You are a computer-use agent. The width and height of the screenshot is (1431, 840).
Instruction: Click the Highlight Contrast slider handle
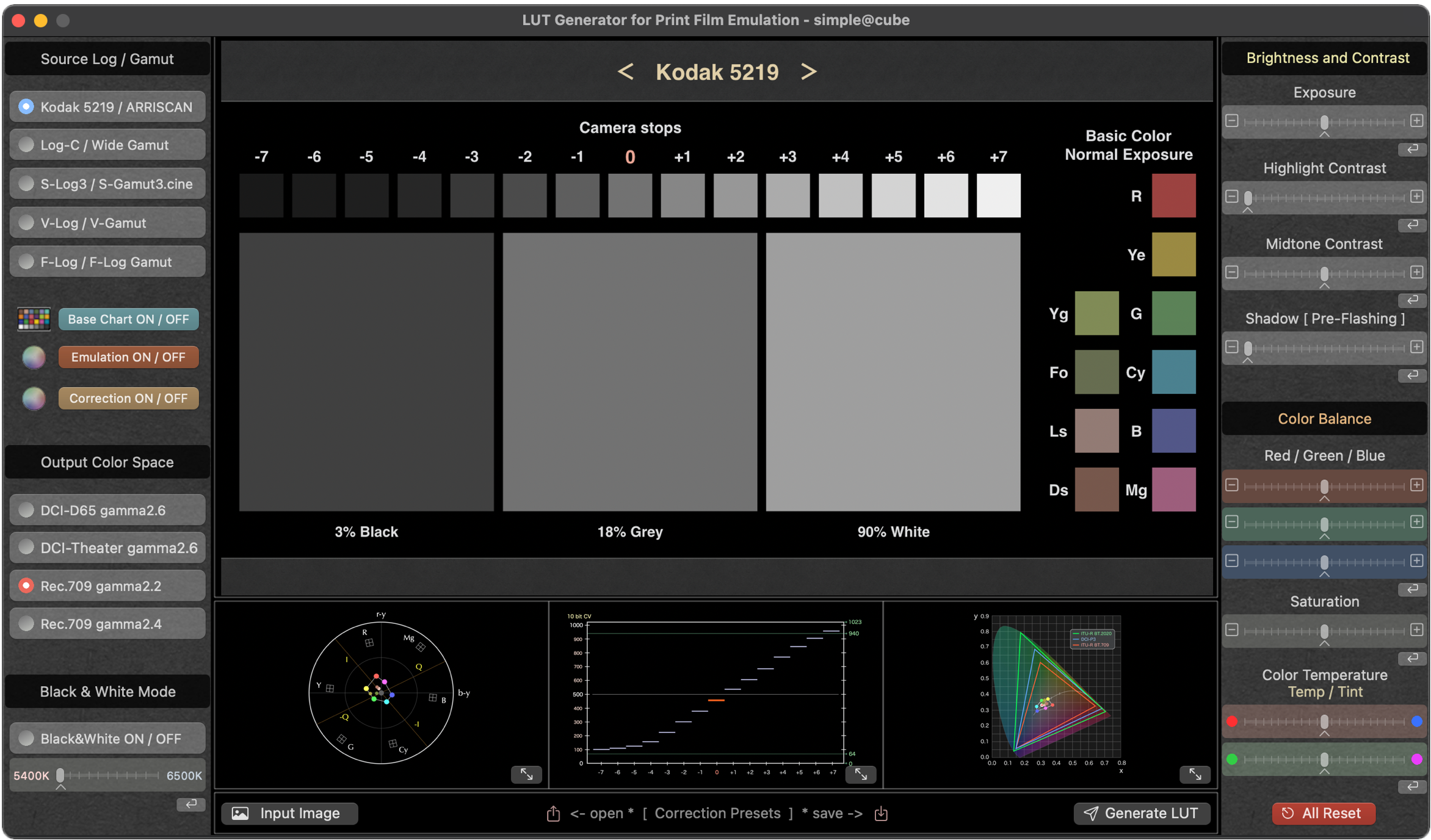1248,197
